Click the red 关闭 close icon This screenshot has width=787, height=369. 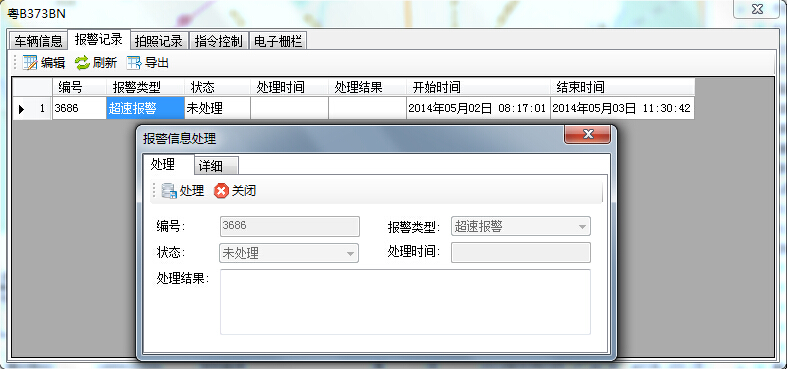(x=221, y=191)
